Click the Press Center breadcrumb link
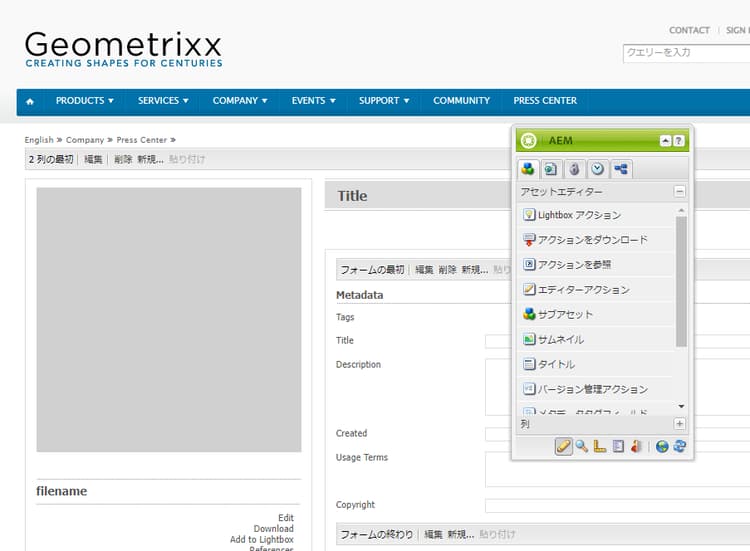The image size is (750, 551). [x=142, y=140]
